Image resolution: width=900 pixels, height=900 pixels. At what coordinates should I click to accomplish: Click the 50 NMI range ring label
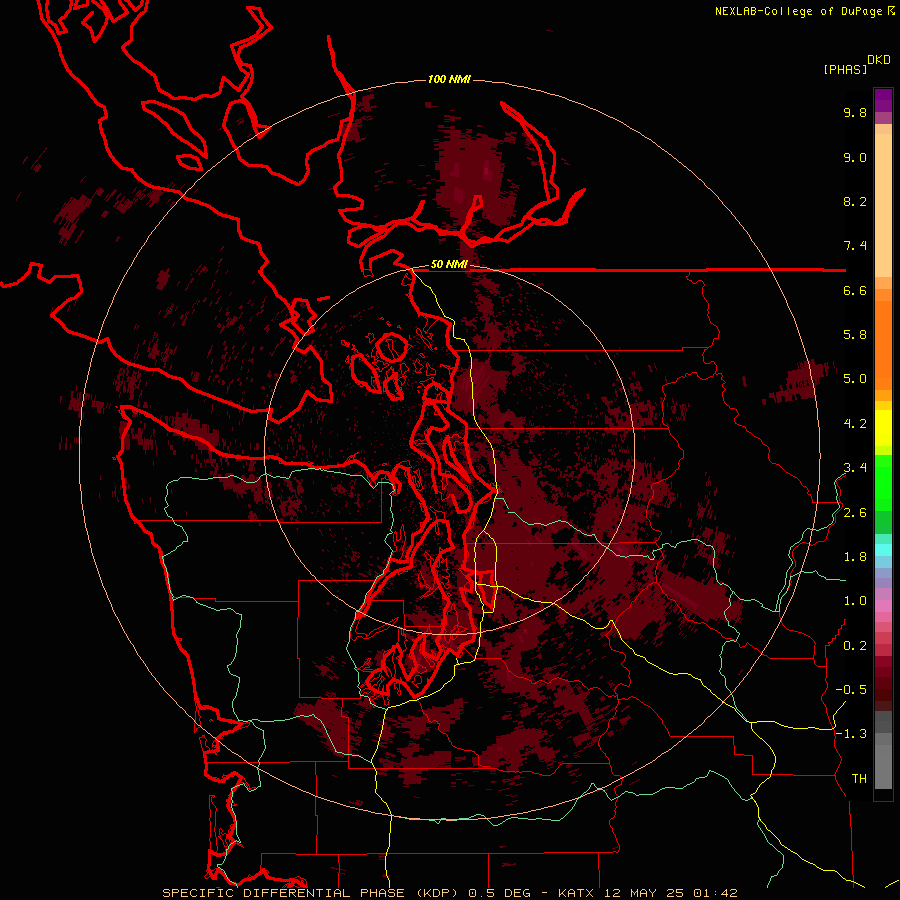tap(449, 264)
